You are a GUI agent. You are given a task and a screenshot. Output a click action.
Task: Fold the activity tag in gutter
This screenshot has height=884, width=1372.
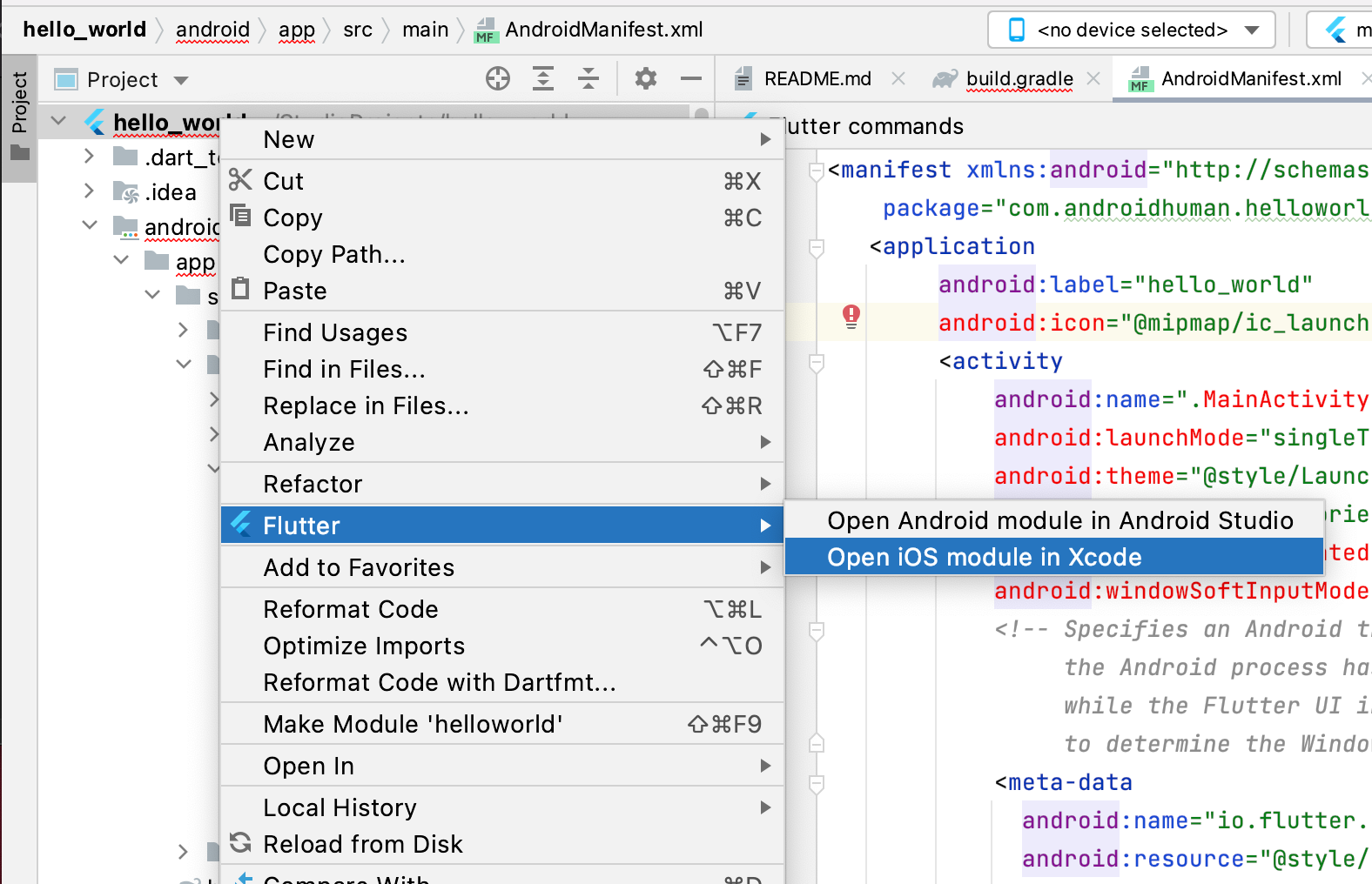click(x=817, y=363)
